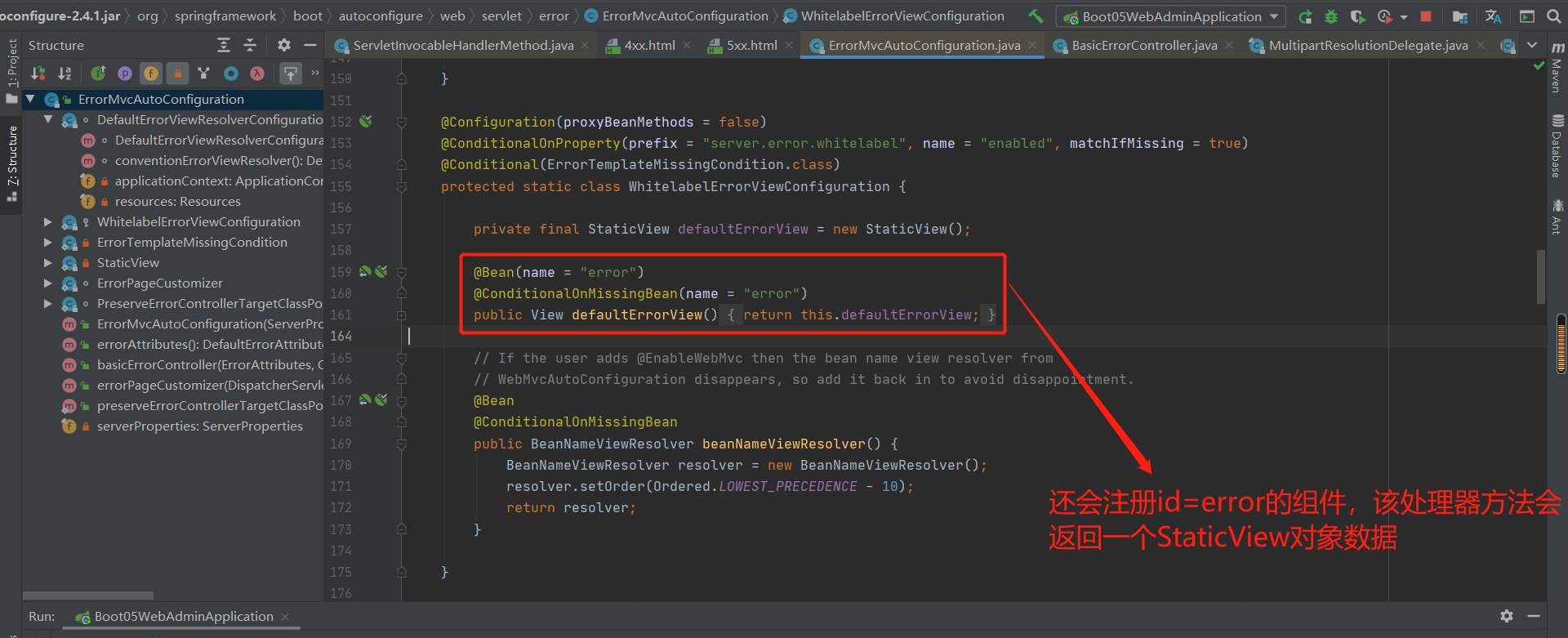Switch to ServletInvocableHandlerMethod.java tab
Image resolution: width=1568 pixels, height=638 pixels.
(x=462, y=45)
